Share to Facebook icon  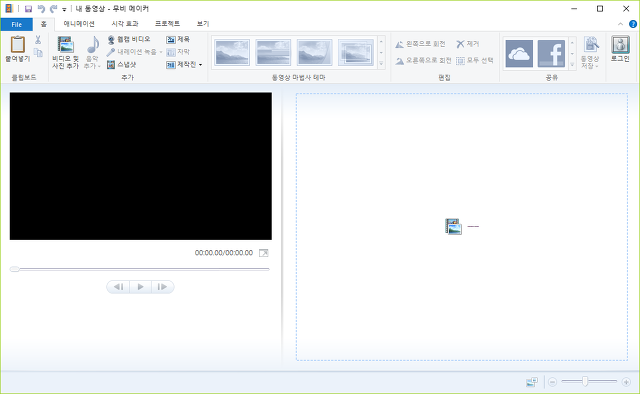click(x=551, y=53)
